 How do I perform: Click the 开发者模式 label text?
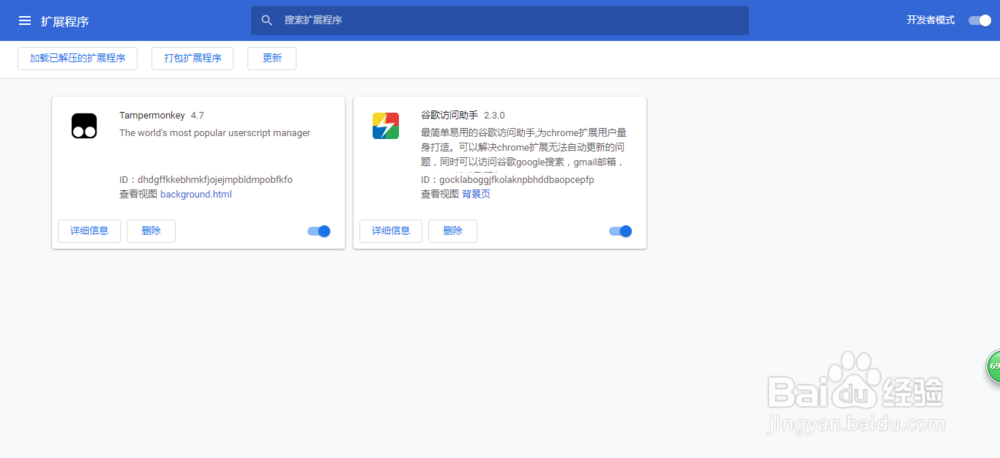931,20
